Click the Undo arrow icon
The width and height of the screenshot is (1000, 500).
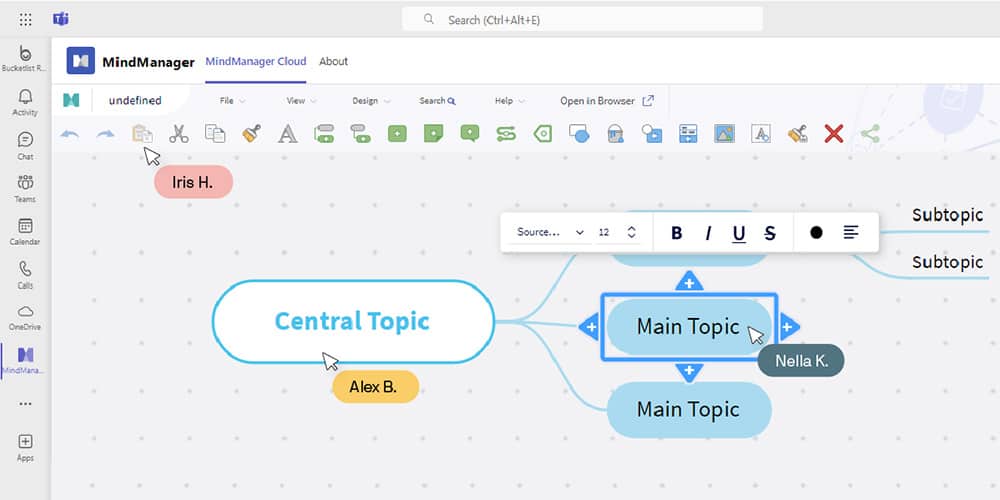tap(70, 133)
